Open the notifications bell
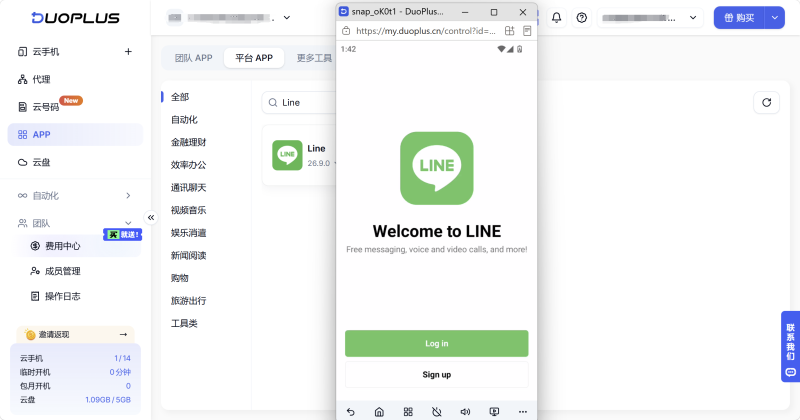 tap(556, 18)
